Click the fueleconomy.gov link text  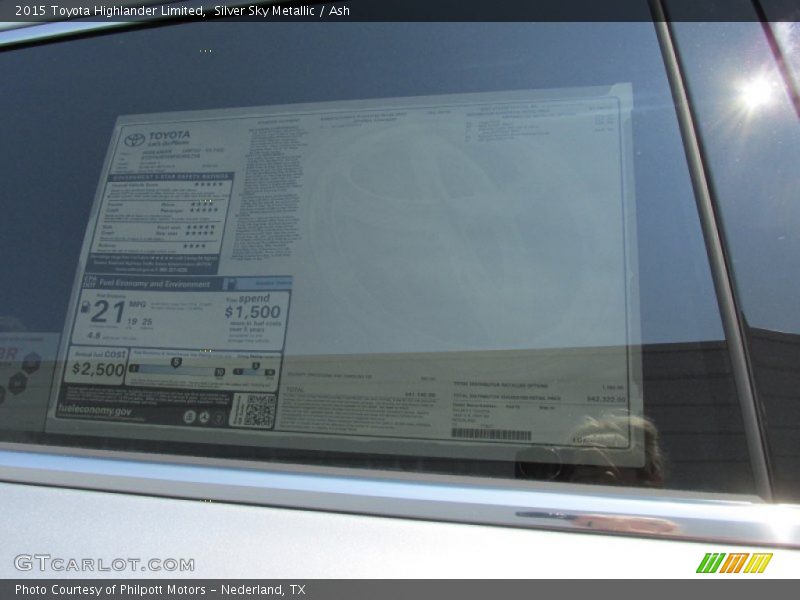[x=95, y=411]
